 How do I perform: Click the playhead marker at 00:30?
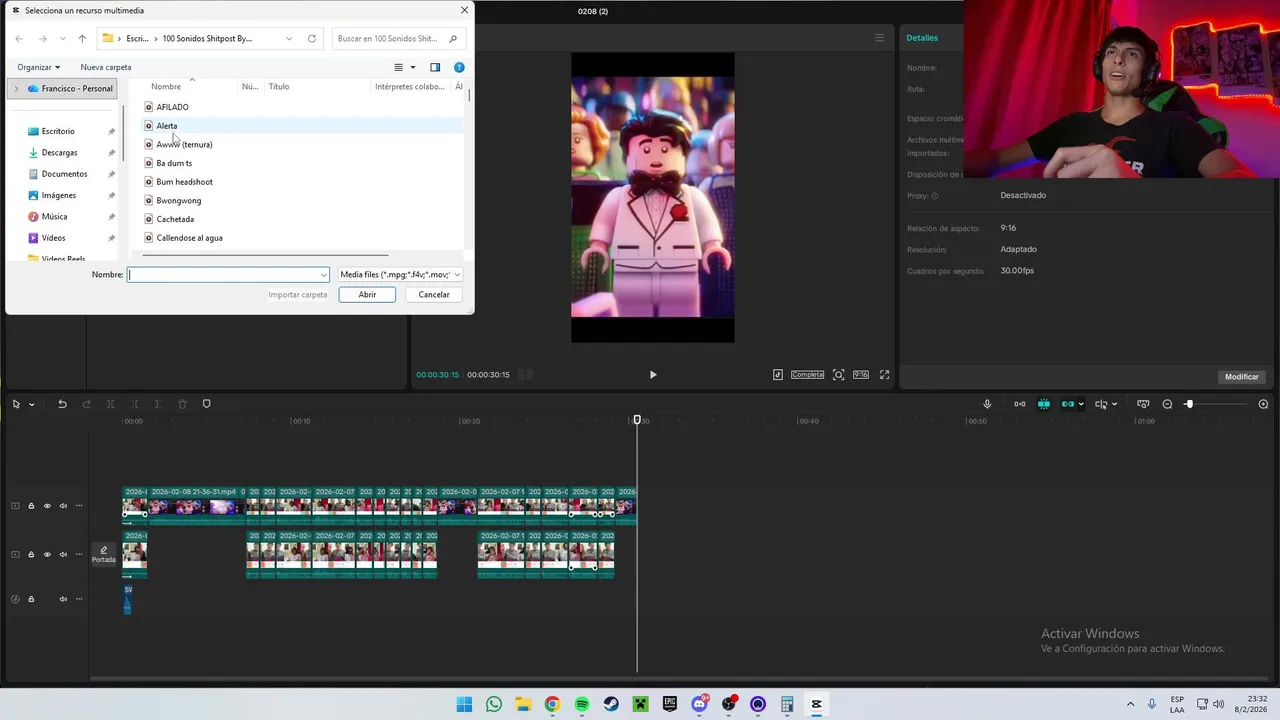pos(637,420)
